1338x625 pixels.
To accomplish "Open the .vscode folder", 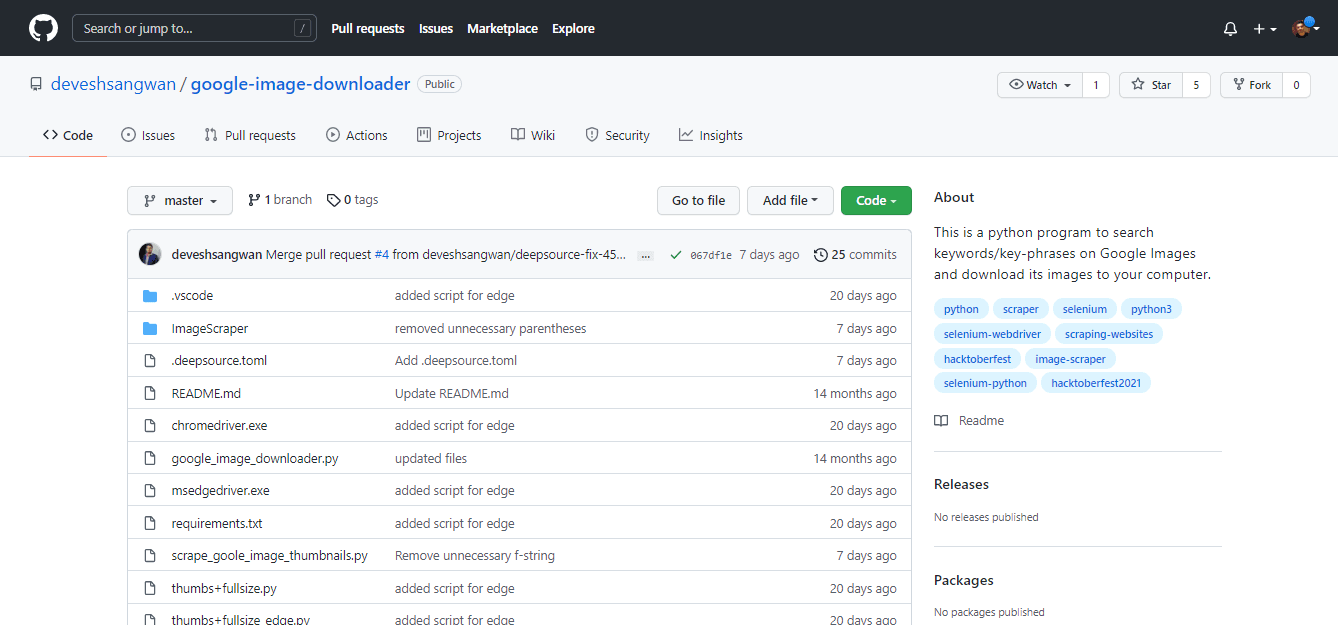I will (192, 296).
